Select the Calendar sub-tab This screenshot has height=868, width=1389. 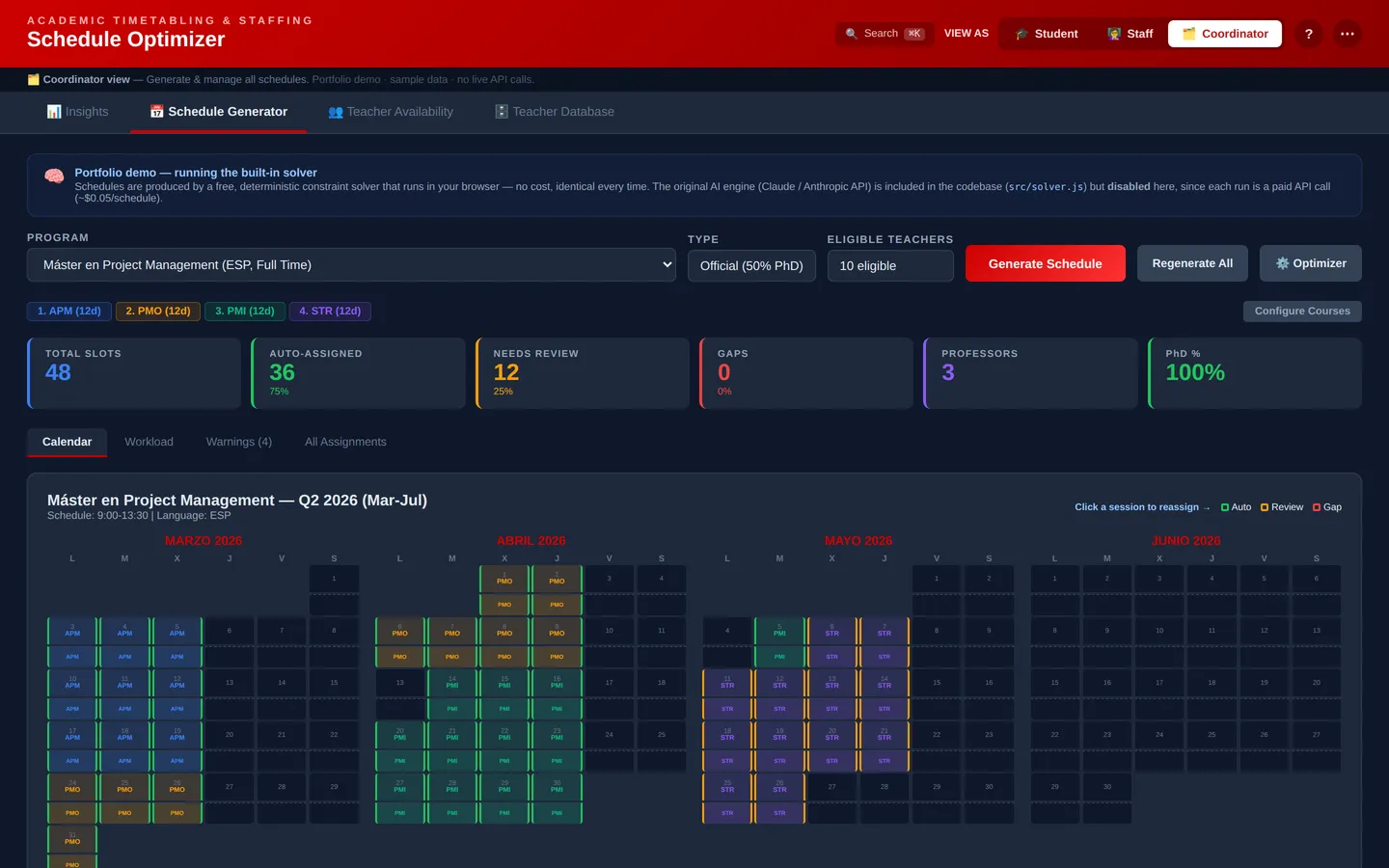click(x=67, y=442)
